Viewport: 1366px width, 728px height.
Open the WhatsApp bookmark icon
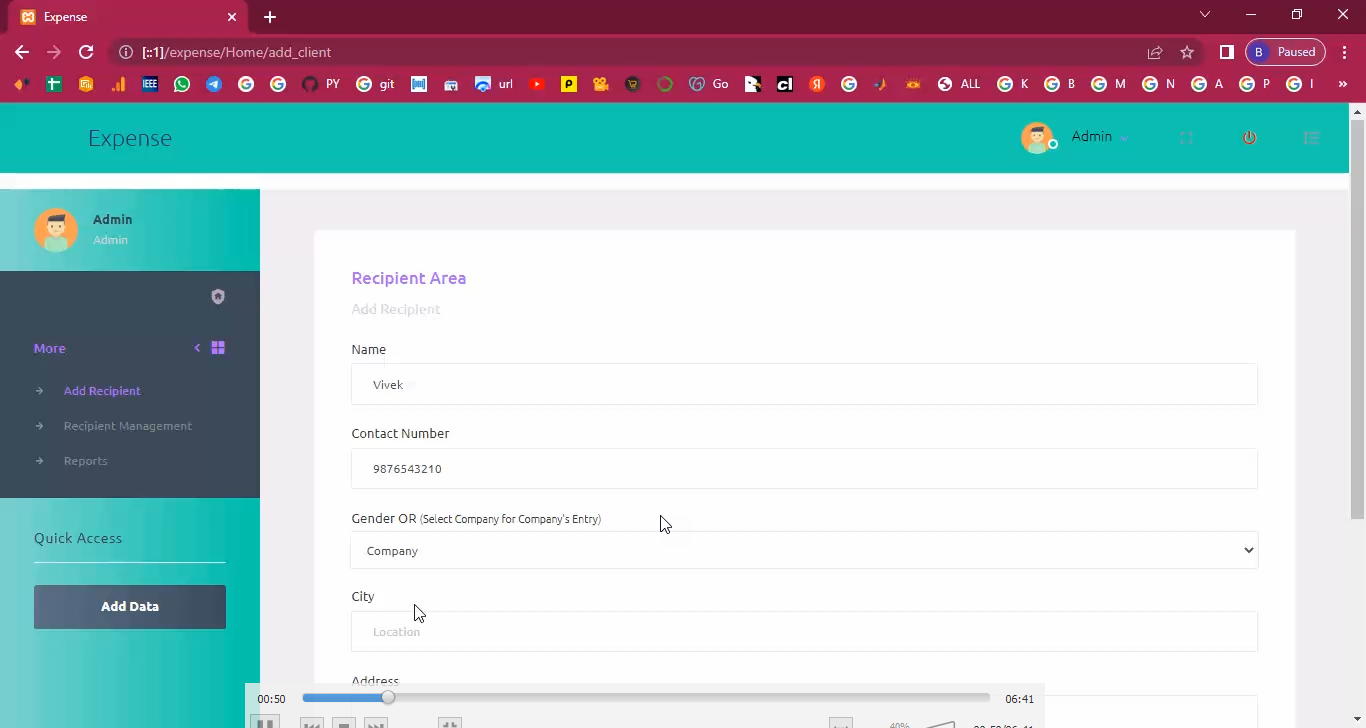[182, 85]
